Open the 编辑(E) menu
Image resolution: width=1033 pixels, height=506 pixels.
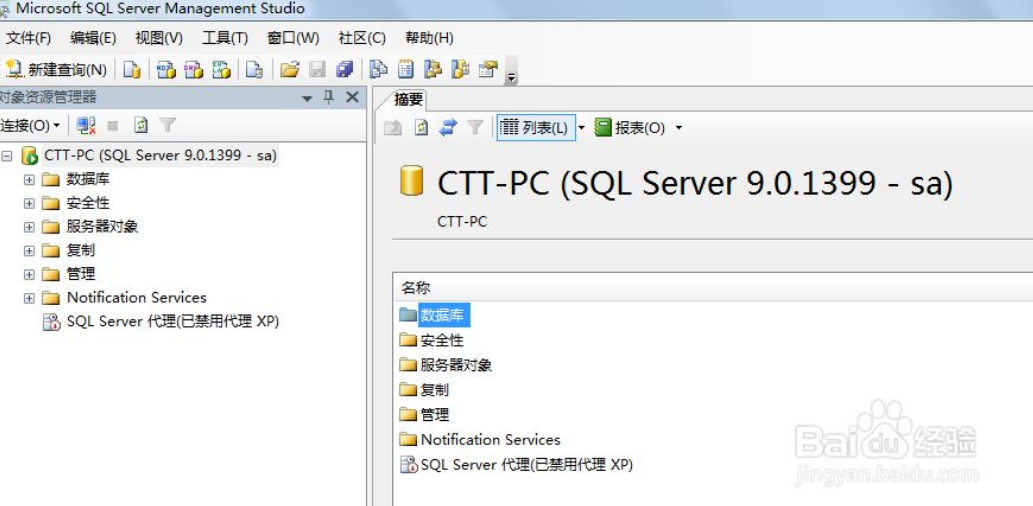94,38
